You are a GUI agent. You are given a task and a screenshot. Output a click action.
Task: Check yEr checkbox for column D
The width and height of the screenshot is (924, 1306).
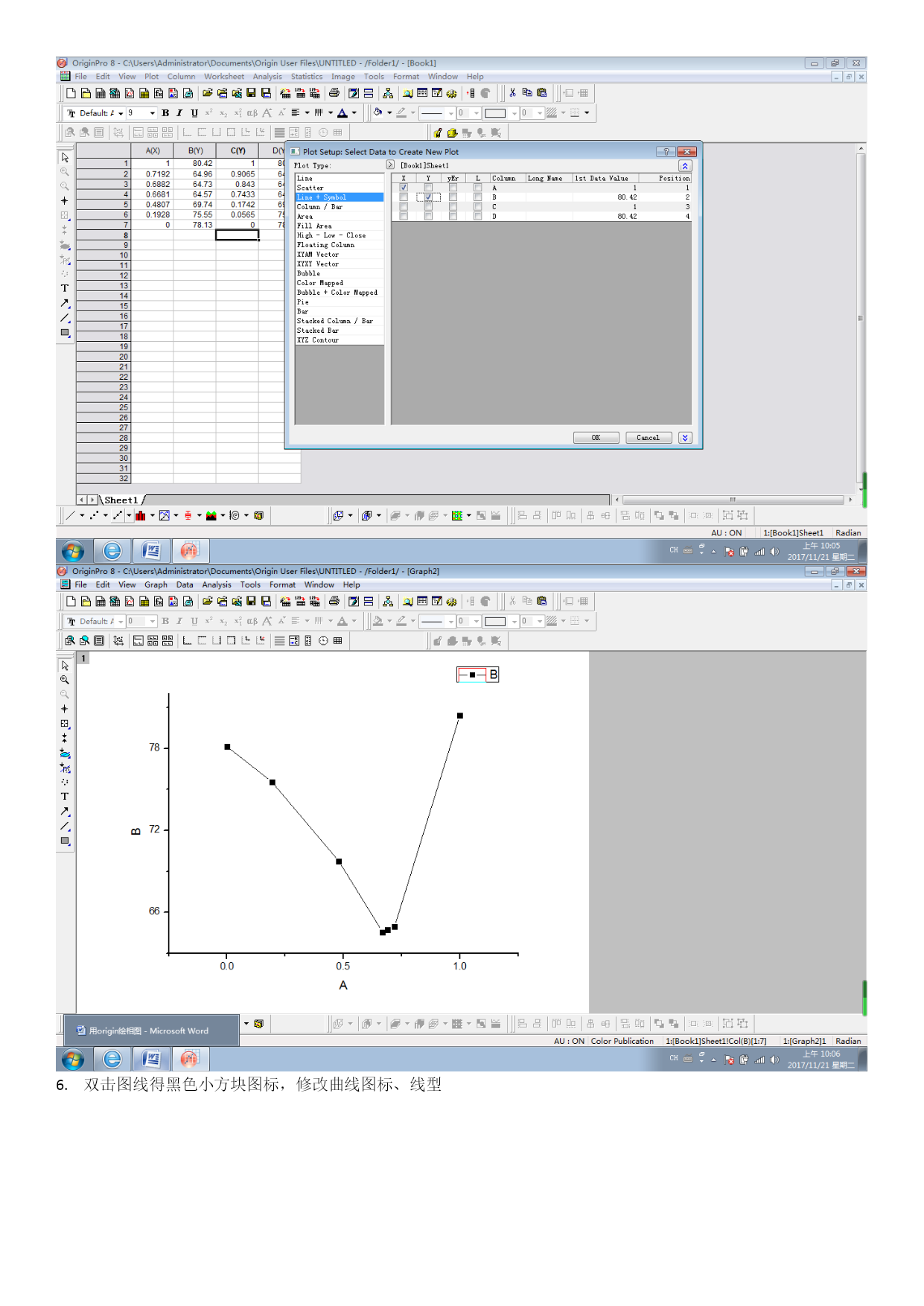click(x=453, y=217)
